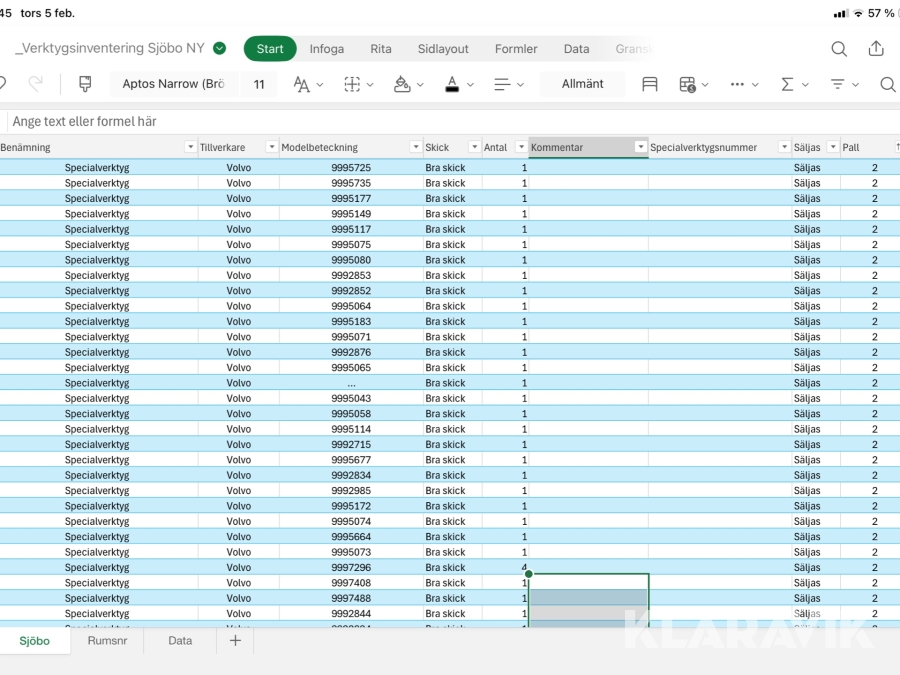900x675 pixels.
Task: Open the search magnifier in title bar
Action: pos(839,48)
